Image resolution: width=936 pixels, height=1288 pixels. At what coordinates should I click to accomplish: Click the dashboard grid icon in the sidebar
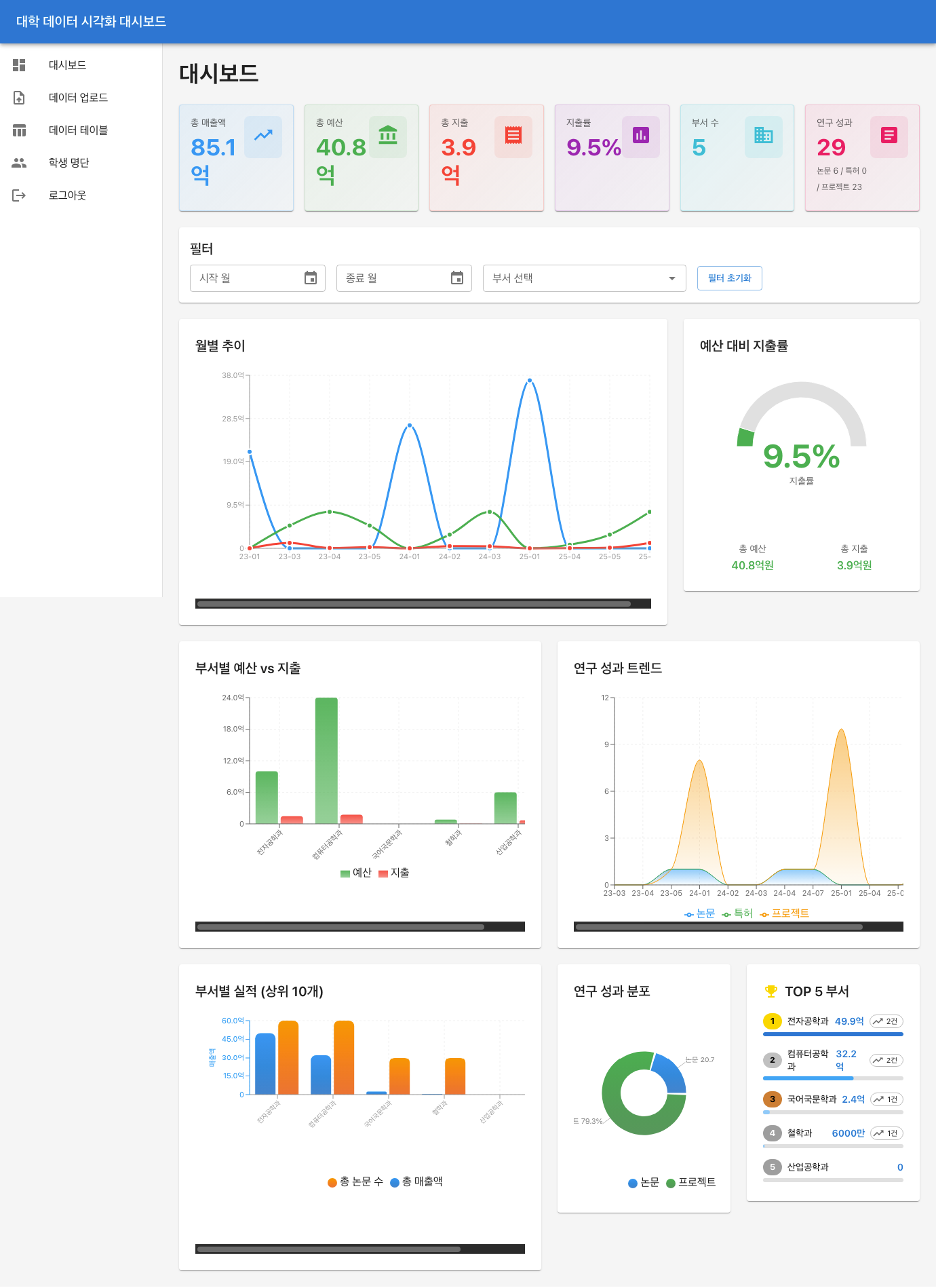(x=19, y=65)
